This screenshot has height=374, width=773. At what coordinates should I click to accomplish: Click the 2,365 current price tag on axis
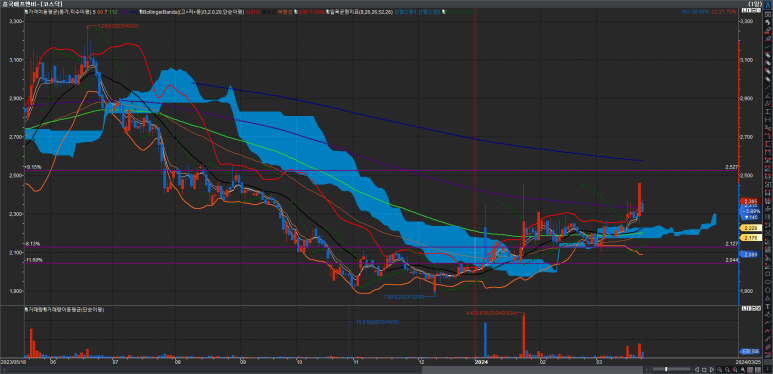(x=751, y=201)
